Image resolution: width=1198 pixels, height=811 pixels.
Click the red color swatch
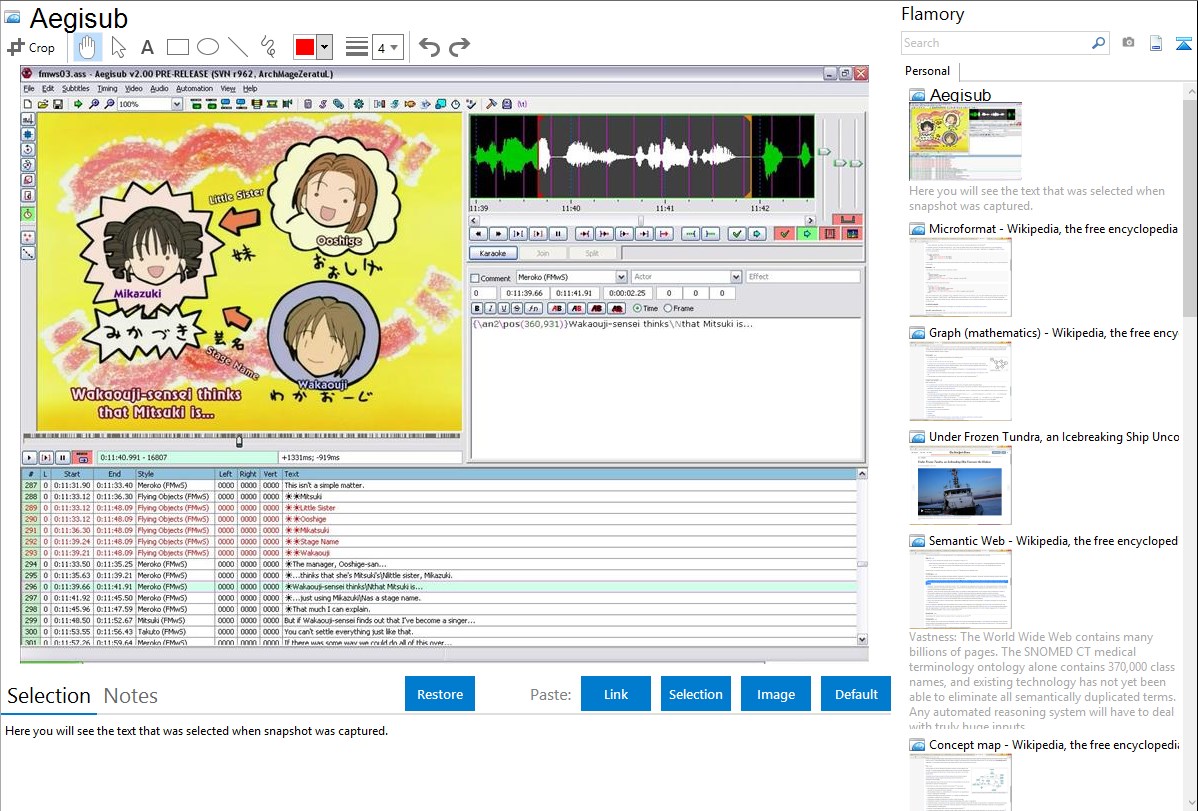[x=304, y=47]
